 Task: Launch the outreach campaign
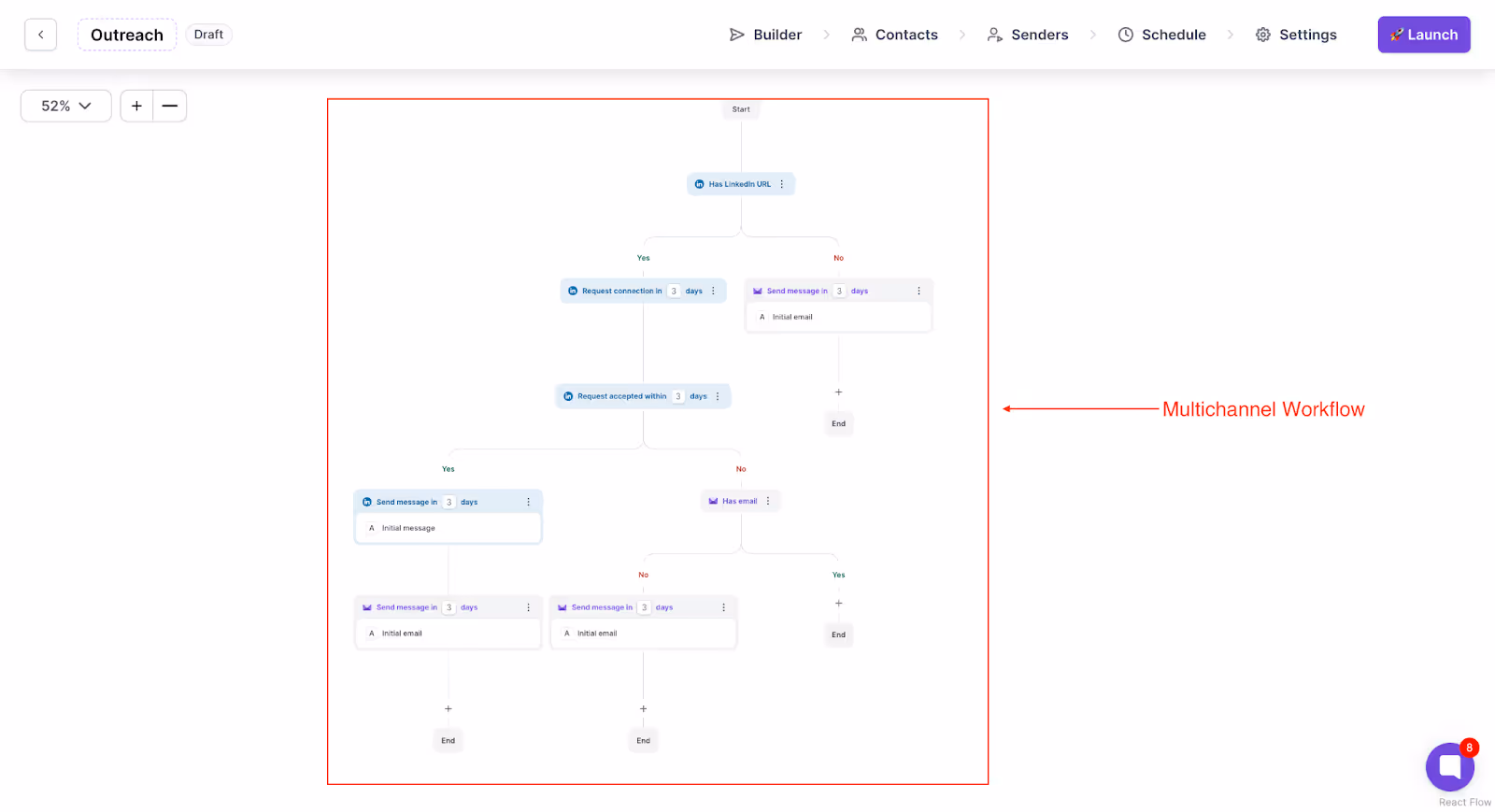(x=1424, y=35)
